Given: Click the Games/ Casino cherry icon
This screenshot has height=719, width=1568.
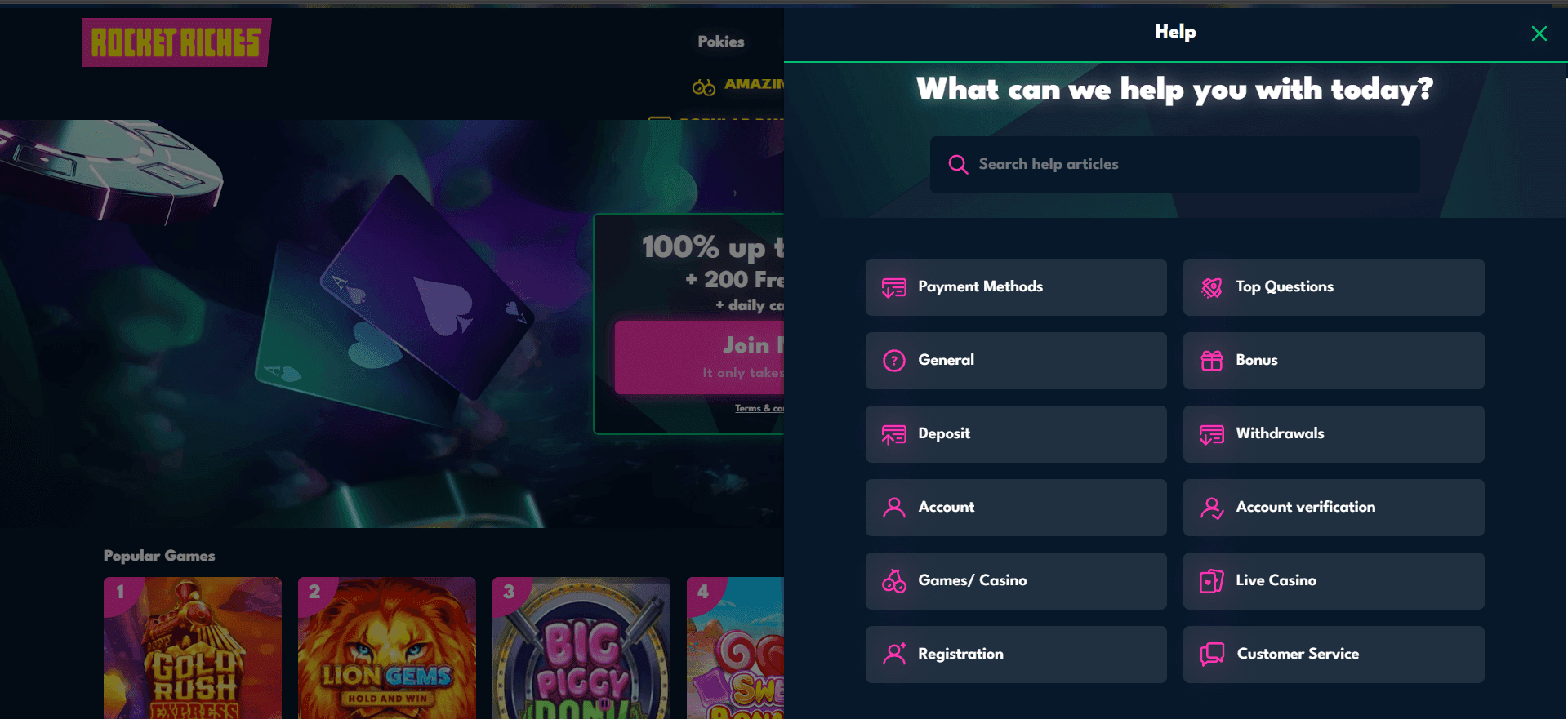Looking at the screenshot, I should tap(894, 581).
